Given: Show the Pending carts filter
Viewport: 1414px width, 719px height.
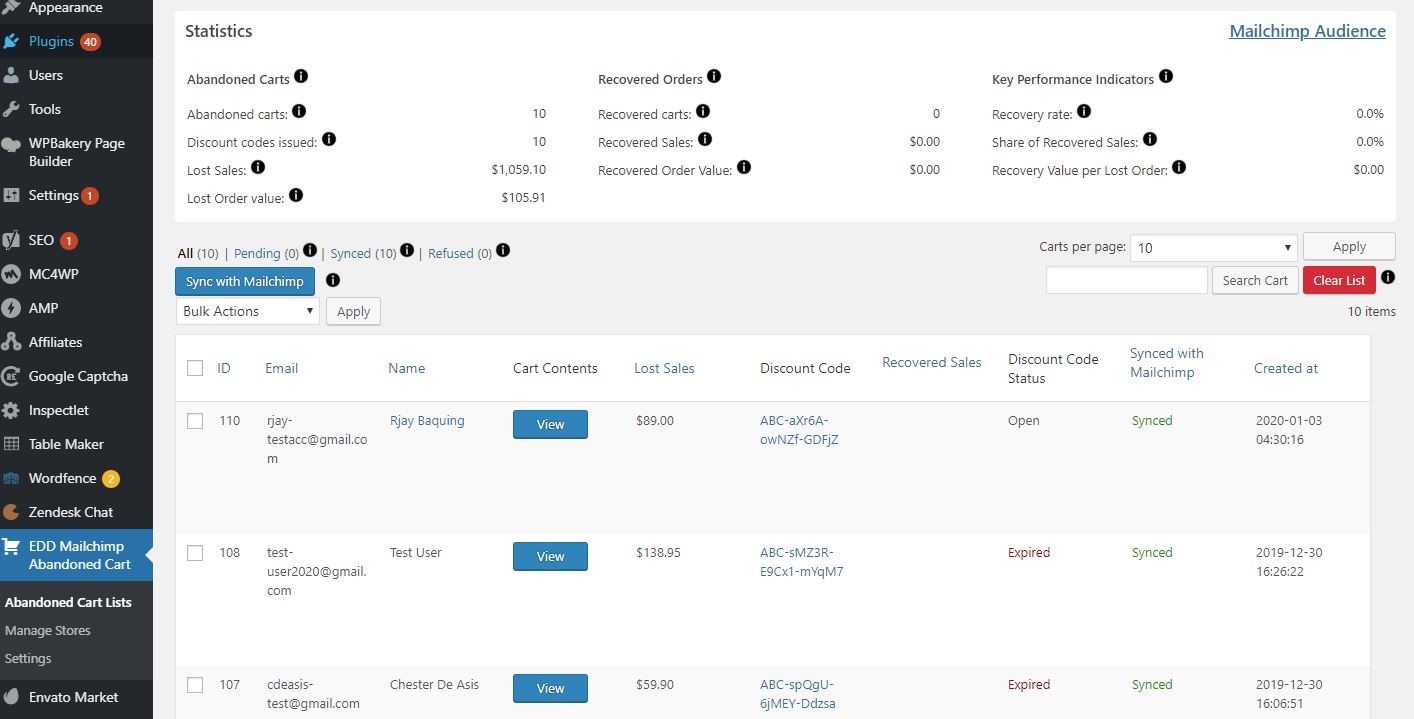Looking at the screenshot, I should click(257, 254).
